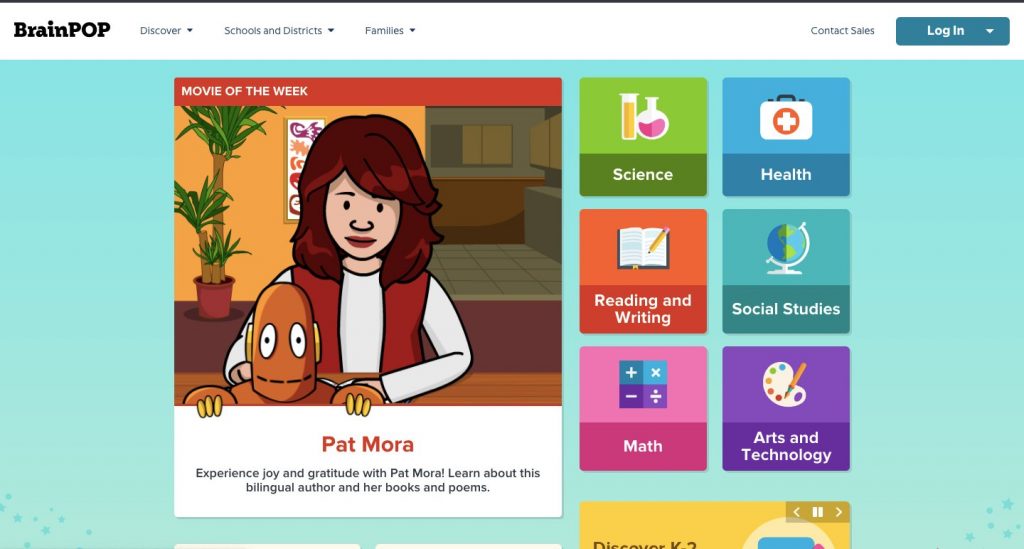Open the Science flask icon tile

[x=643, y=116]
